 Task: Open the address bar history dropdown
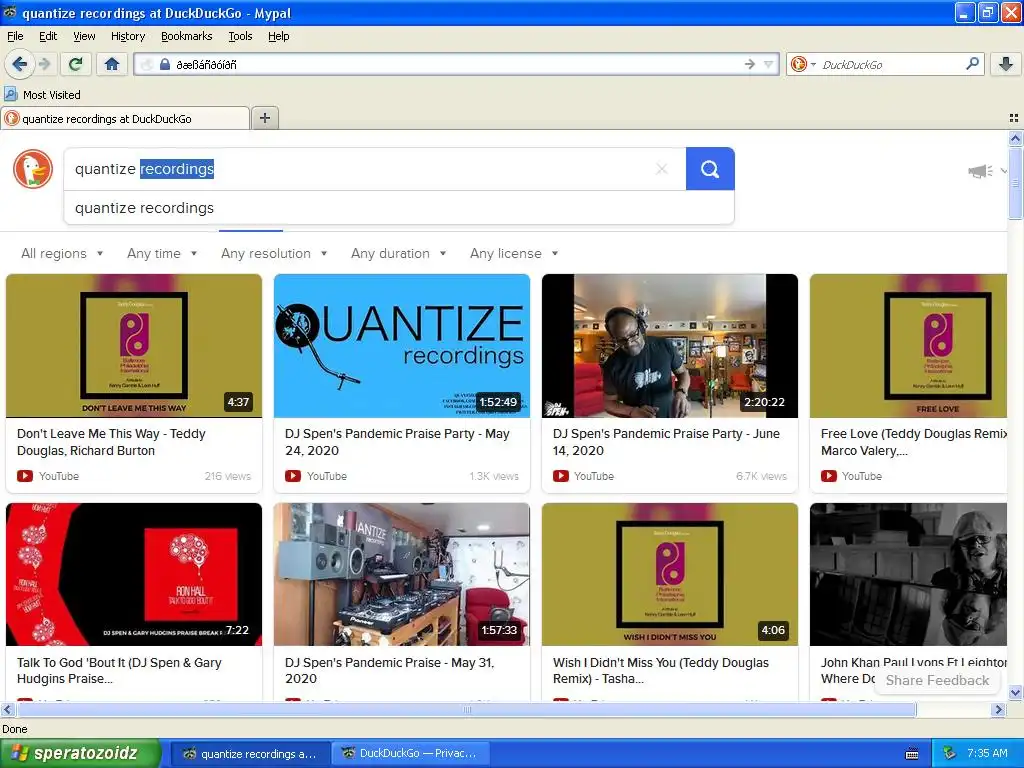coord(769,64)
